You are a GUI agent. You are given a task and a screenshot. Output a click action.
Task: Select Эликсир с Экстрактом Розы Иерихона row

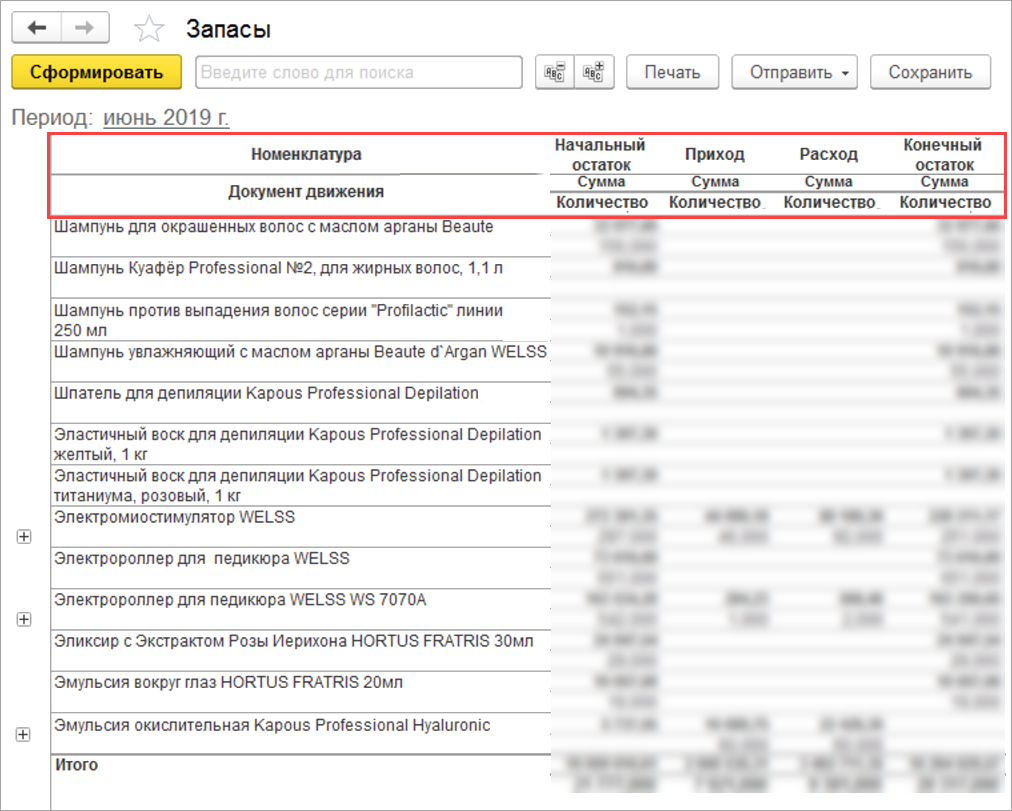301,650
